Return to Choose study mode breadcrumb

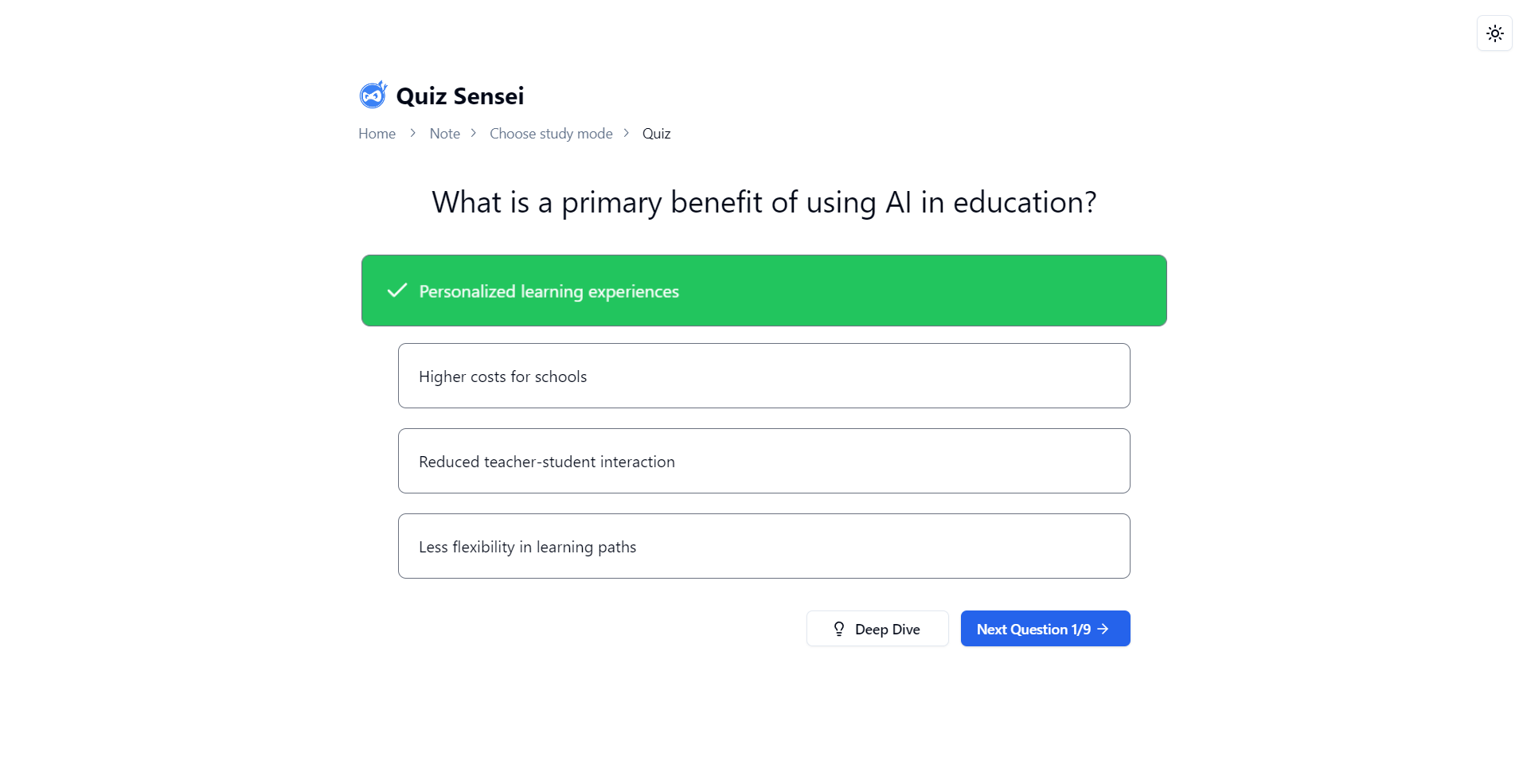[551, 134]
